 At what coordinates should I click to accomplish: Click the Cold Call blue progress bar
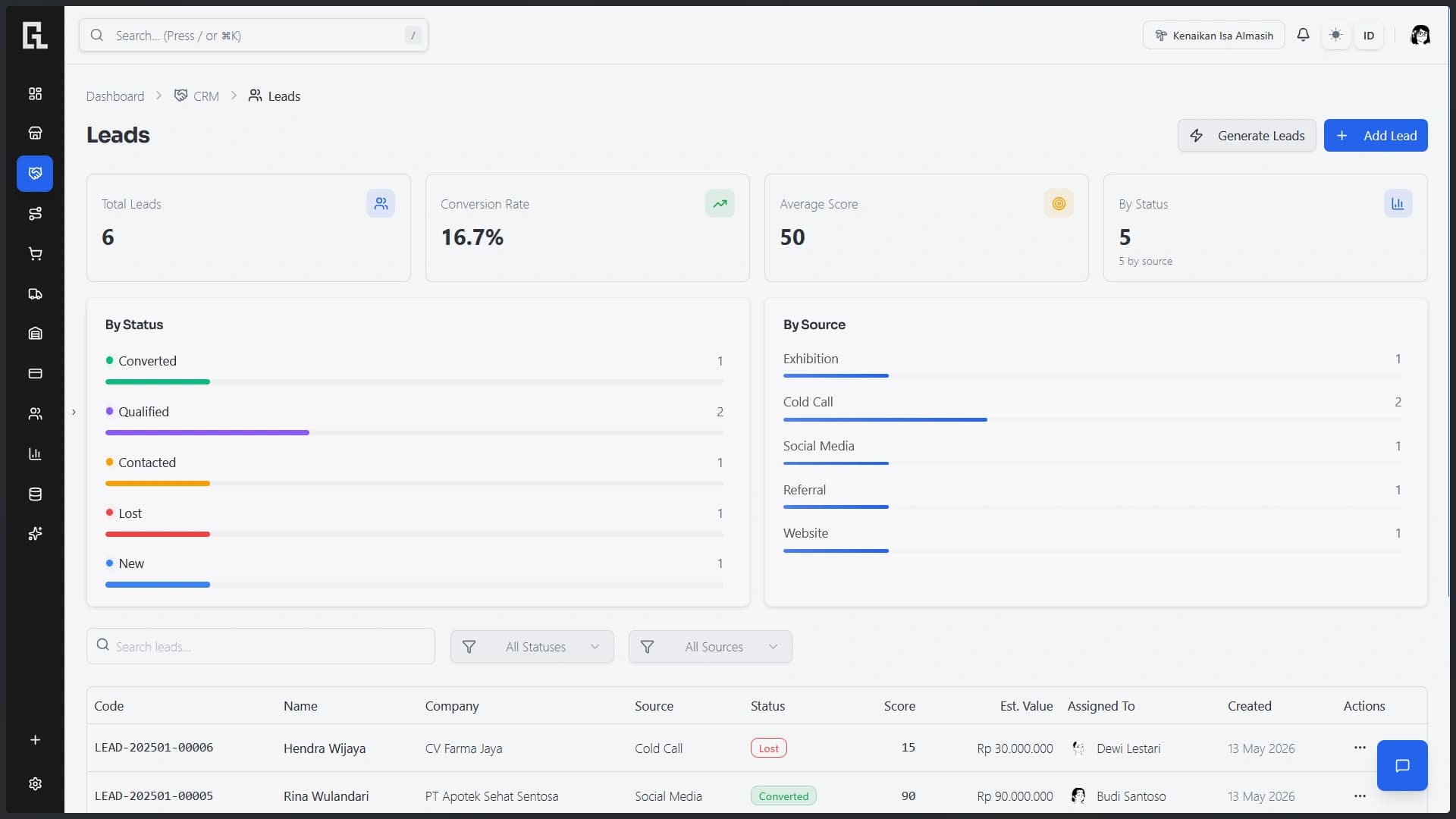(x=885, y=419)
